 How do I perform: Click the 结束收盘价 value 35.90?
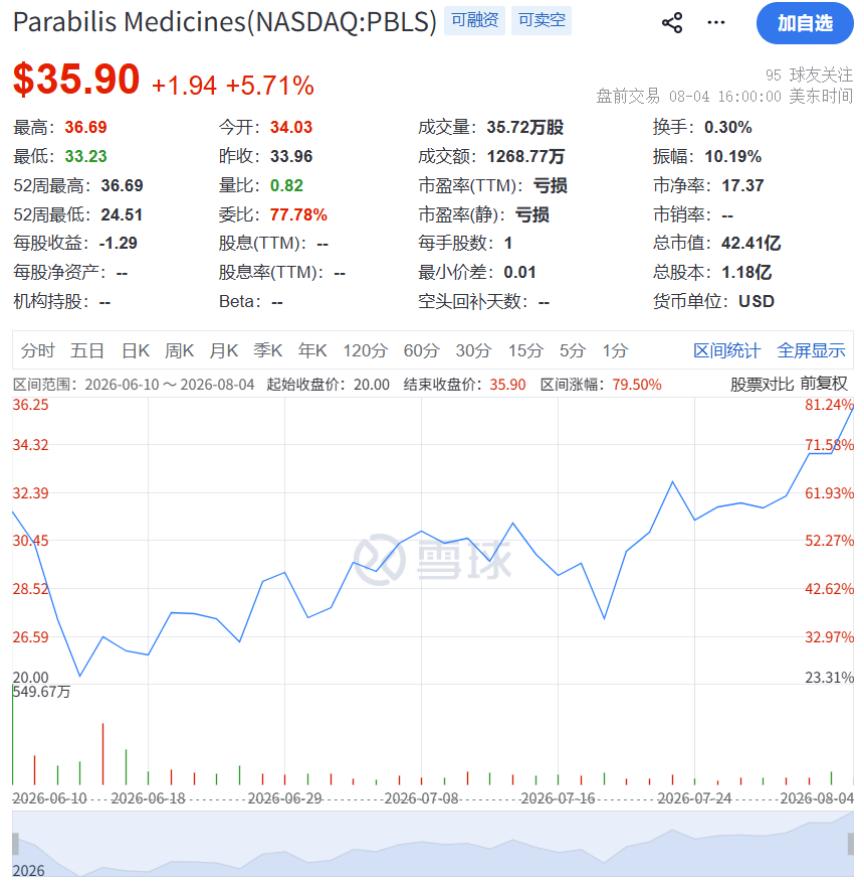(x=507, y=384)
